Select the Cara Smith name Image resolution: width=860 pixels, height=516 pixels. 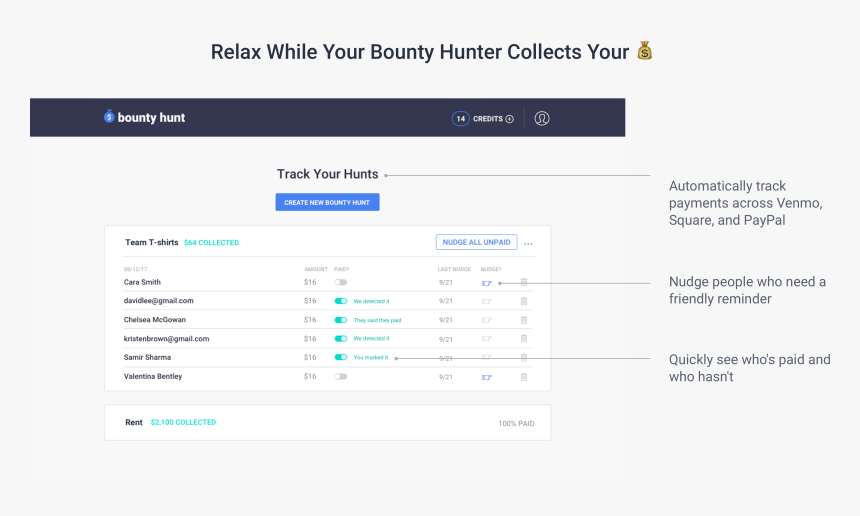[x=142, y=282]
